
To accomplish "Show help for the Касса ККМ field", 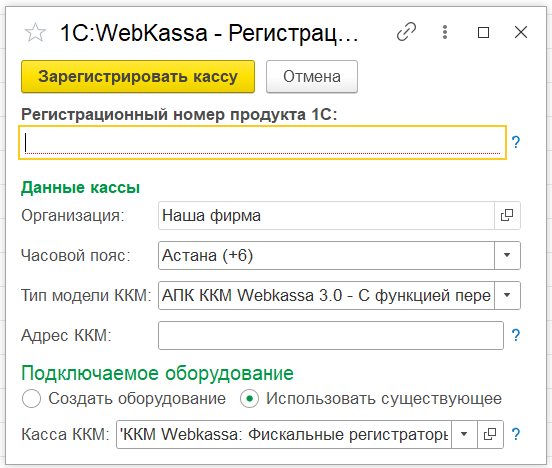I will pyautogui.click(x=516, y=434).
